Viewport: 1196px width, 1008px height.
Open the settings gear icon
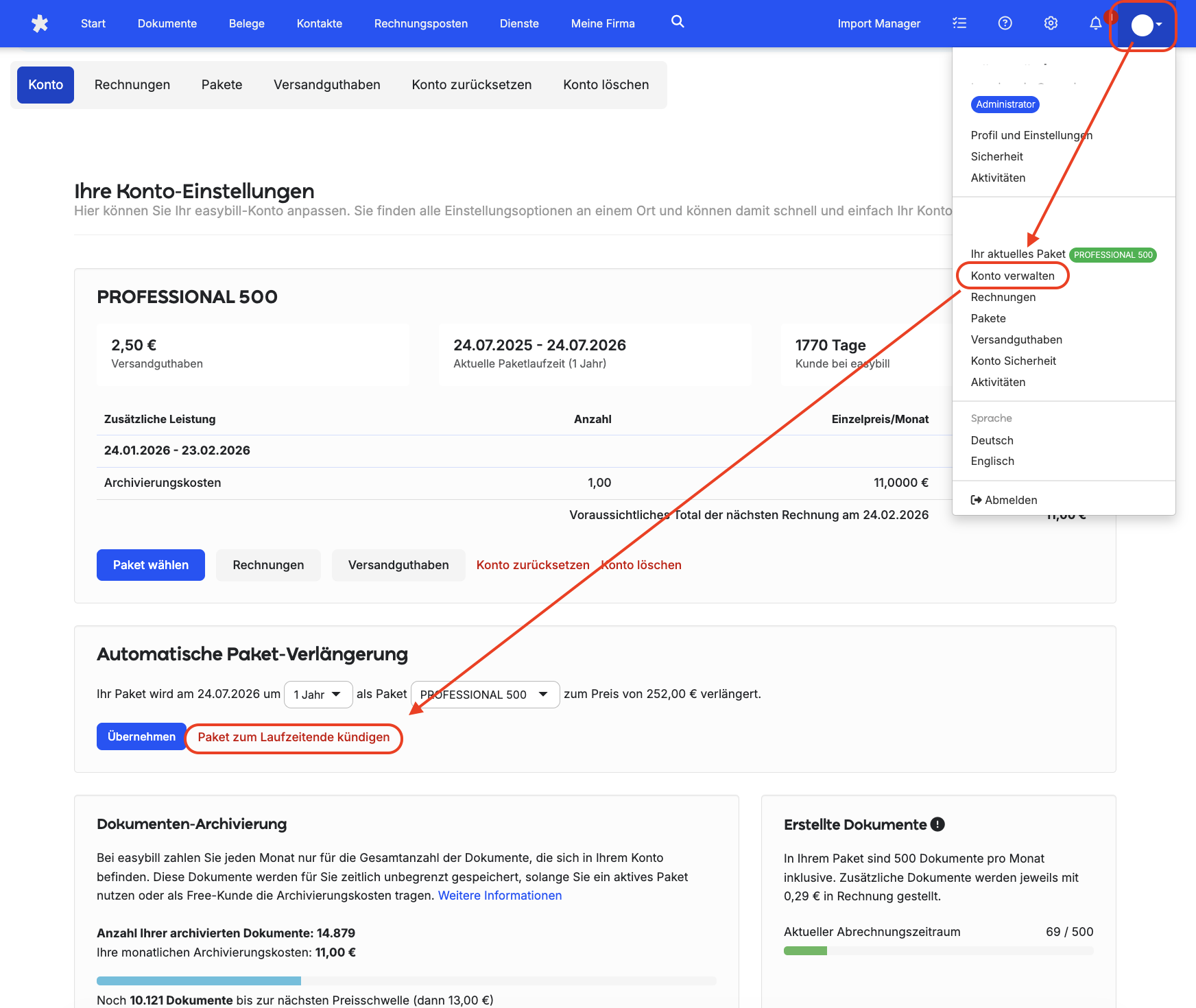(x=1051, y=23)
